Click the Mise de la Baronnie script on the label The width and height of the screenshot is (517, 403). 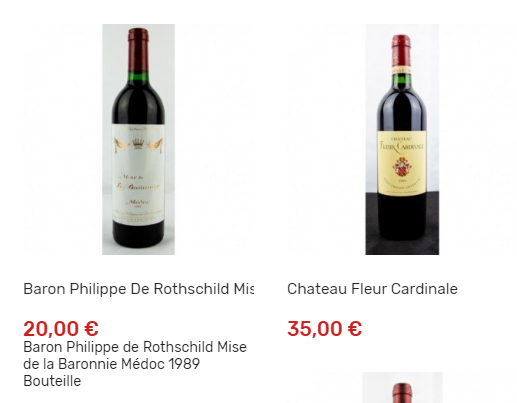coord(138,182)
